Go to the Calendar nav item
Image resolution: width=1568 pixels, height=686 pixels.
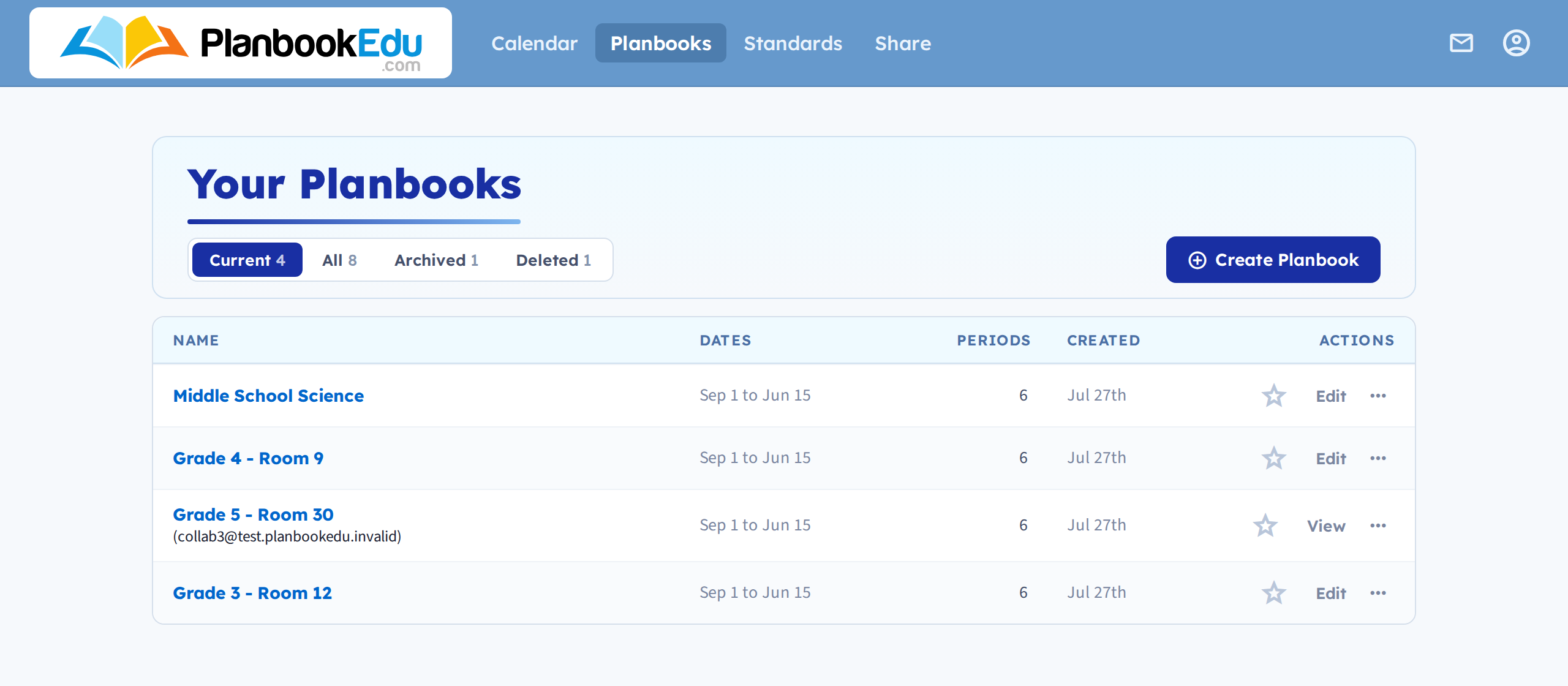[x=534, y=43]
